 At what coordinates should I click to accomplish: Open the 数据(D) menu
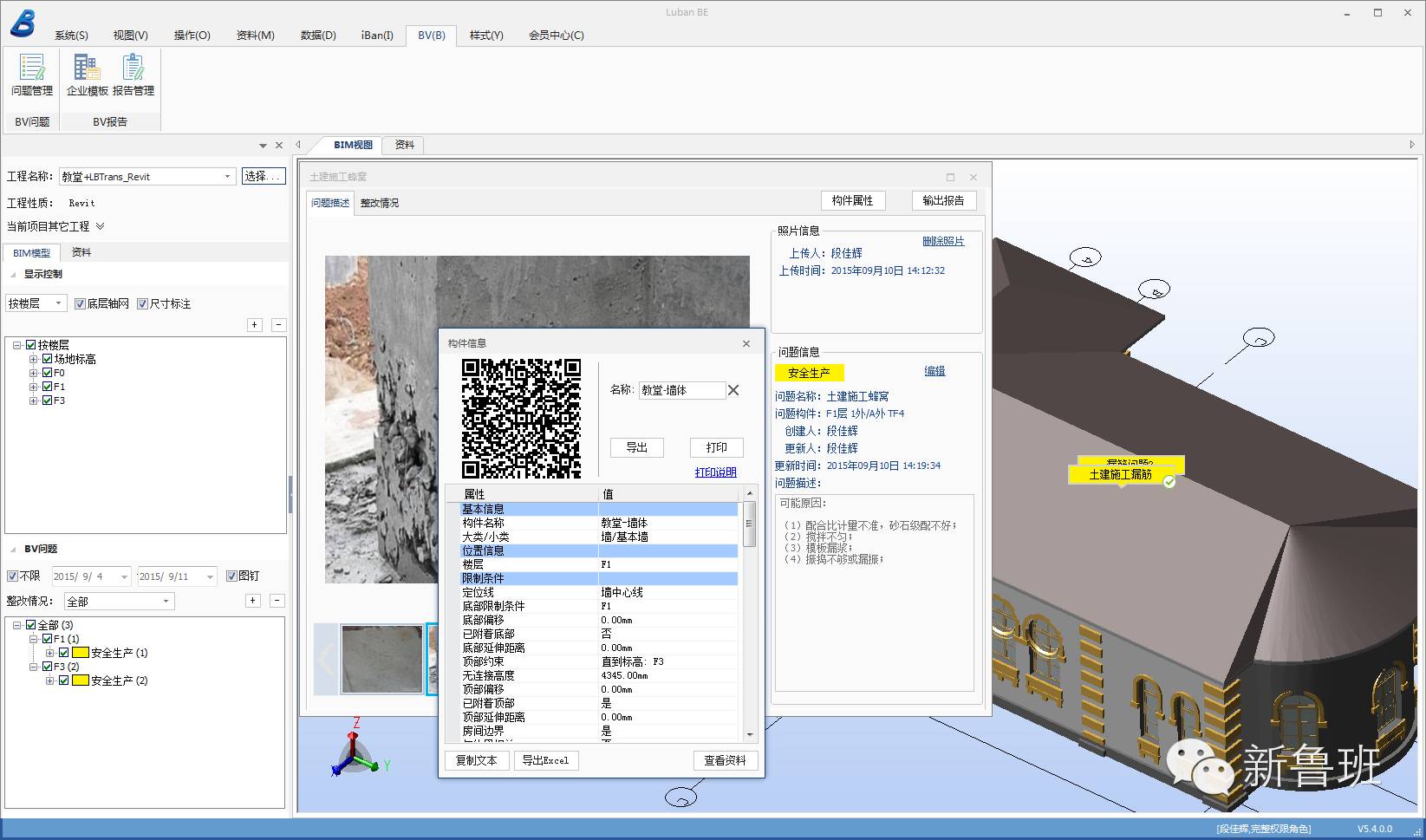click(318, 36)
